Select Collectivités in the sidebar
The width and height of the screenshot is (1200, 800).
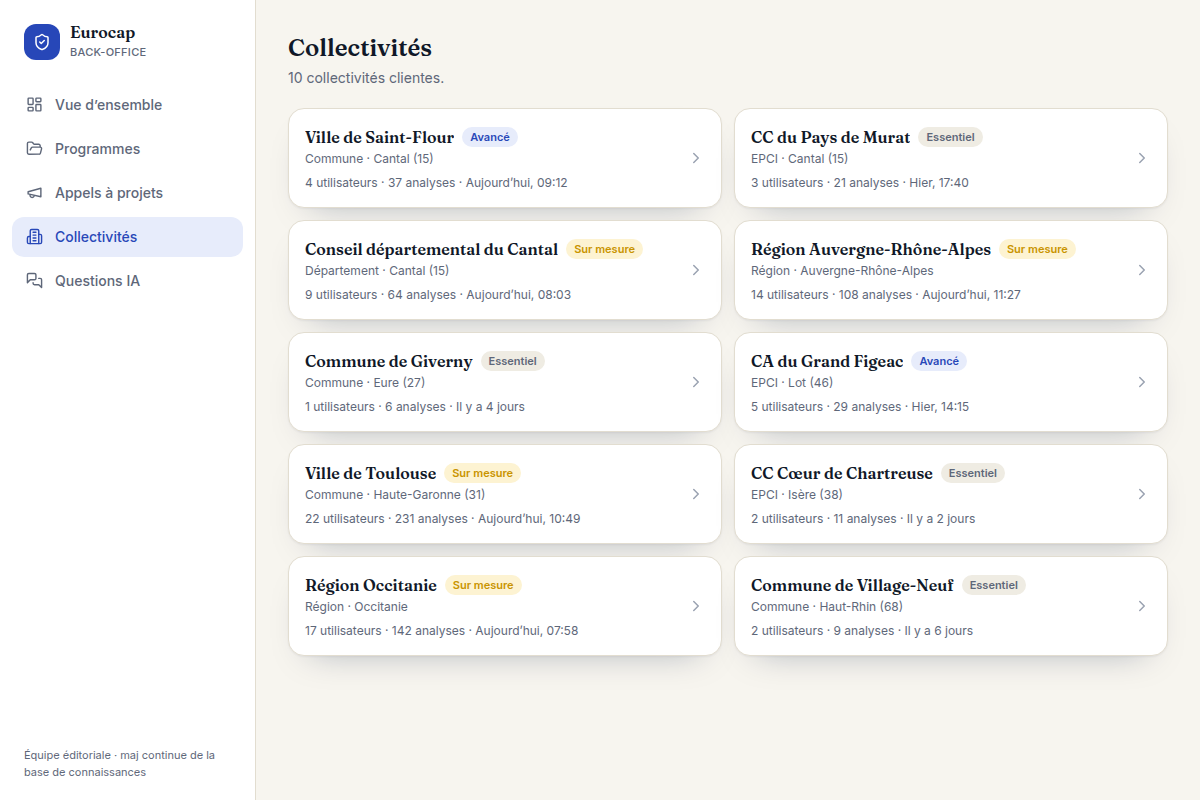[x=127, y=237]
